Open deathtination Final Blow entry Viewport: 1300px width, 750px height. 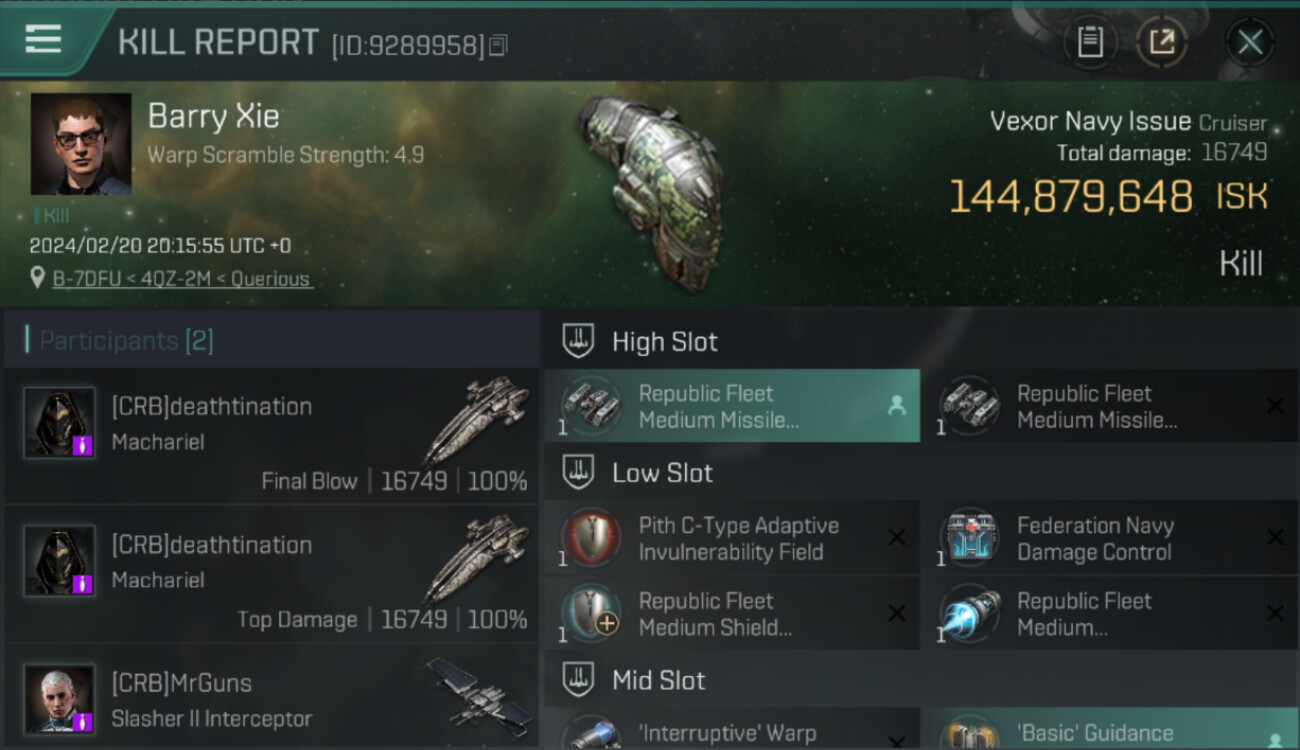point(272,436)
